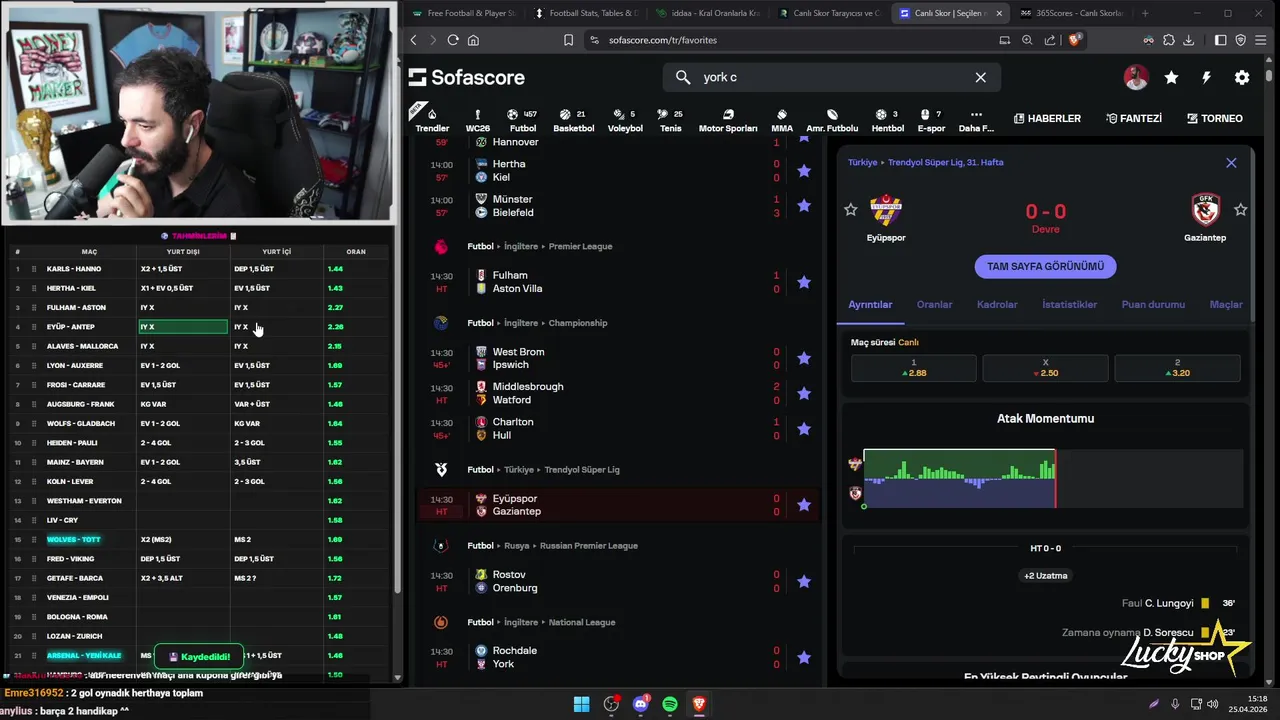Reload the page in the browser

point(453,40)
